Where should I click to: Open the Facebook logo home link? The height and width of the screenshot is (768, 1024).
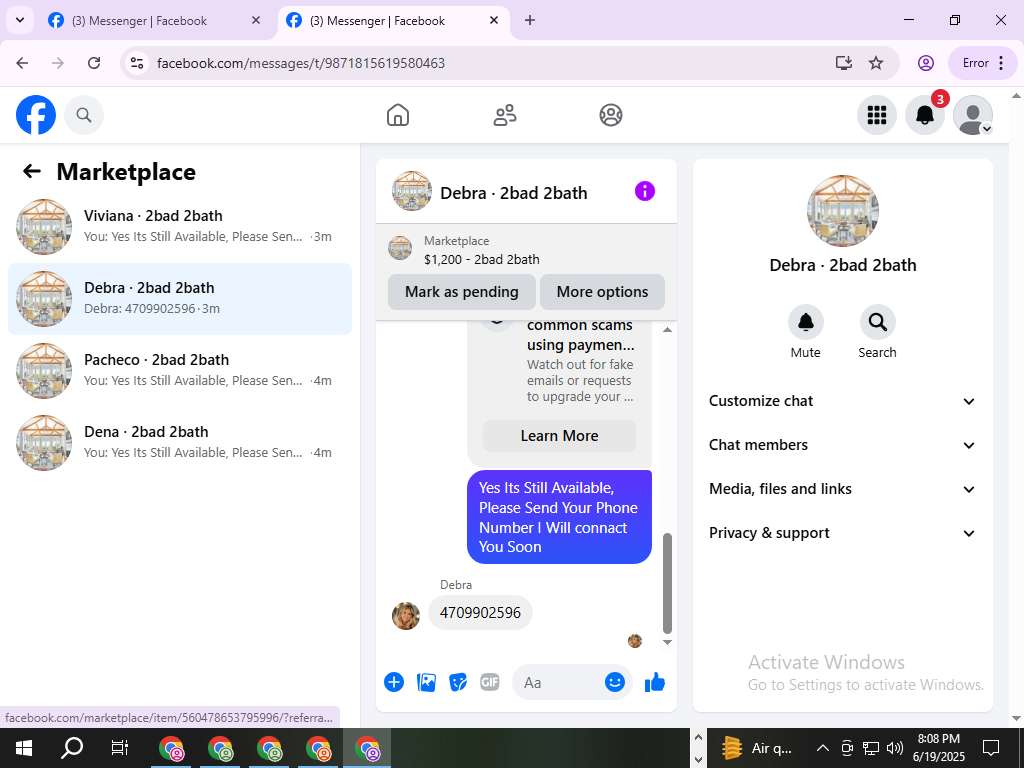(x=36, y=115)
